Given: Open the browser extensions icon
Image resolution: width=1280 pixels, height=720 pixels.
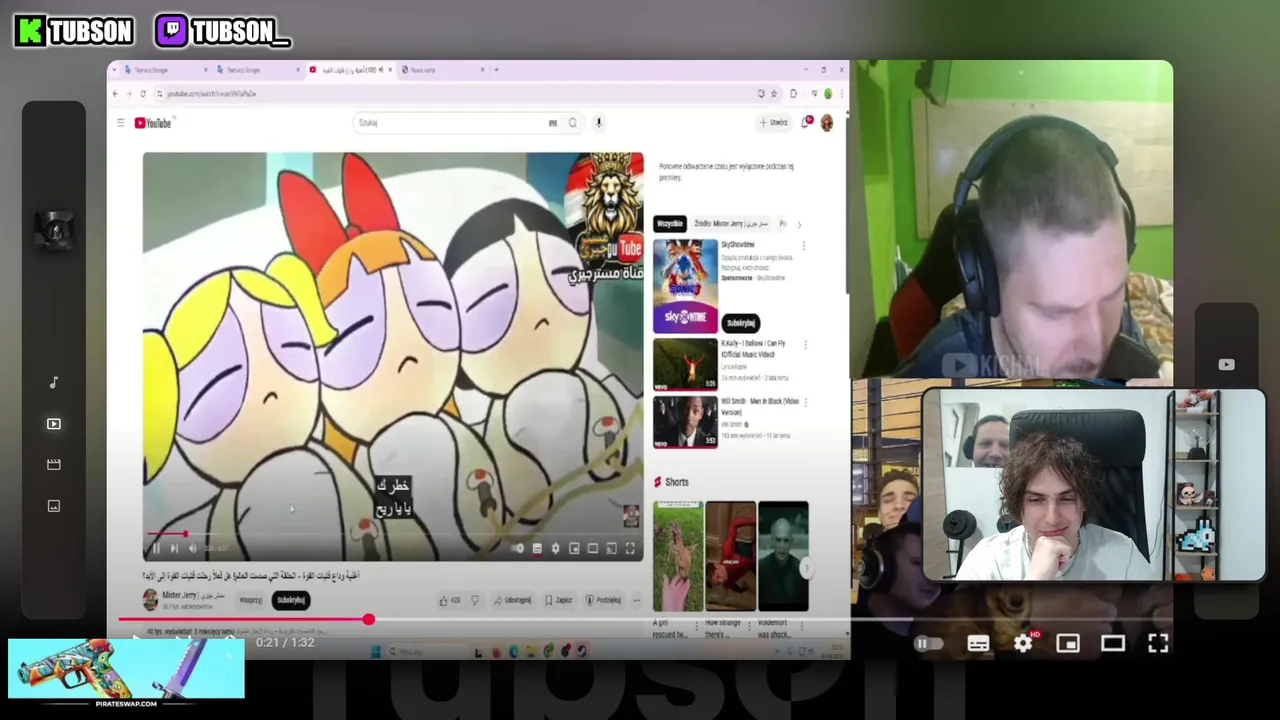Looking at the screenshot, I should click(x=793, y=94).
